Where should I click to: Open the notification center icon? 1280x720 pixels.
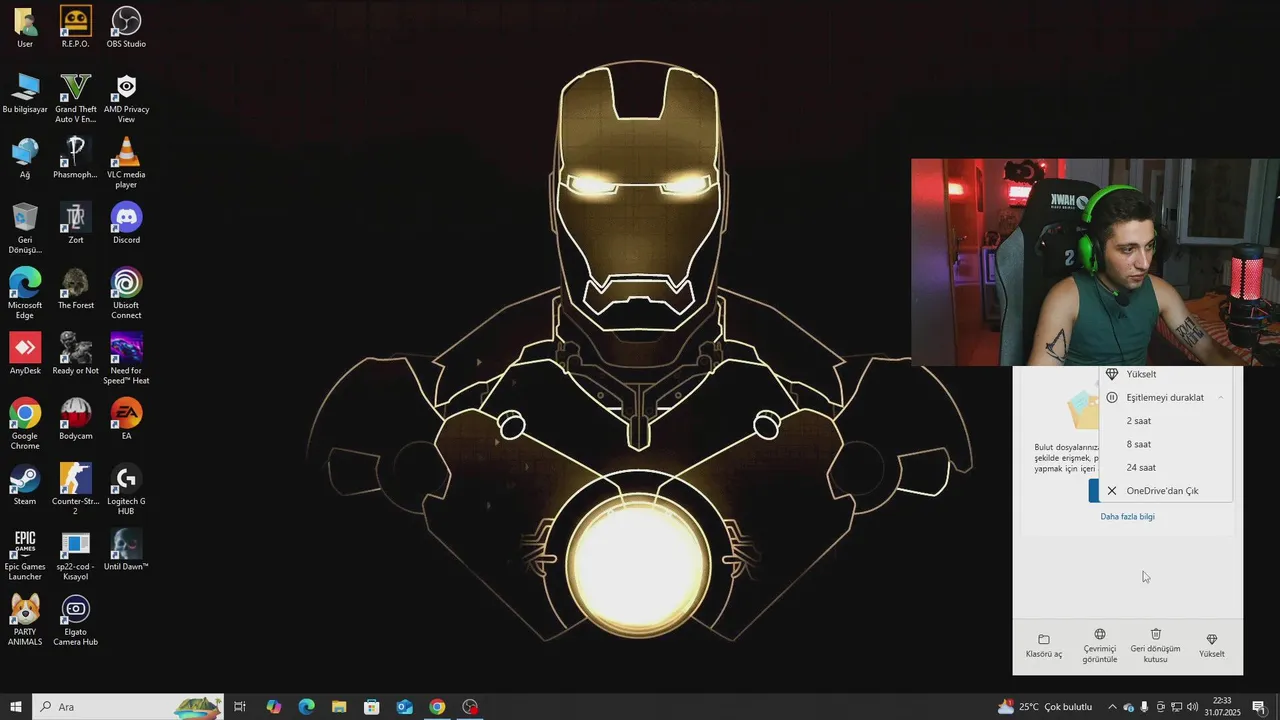pyautogui.click(x=1259, y=707)
